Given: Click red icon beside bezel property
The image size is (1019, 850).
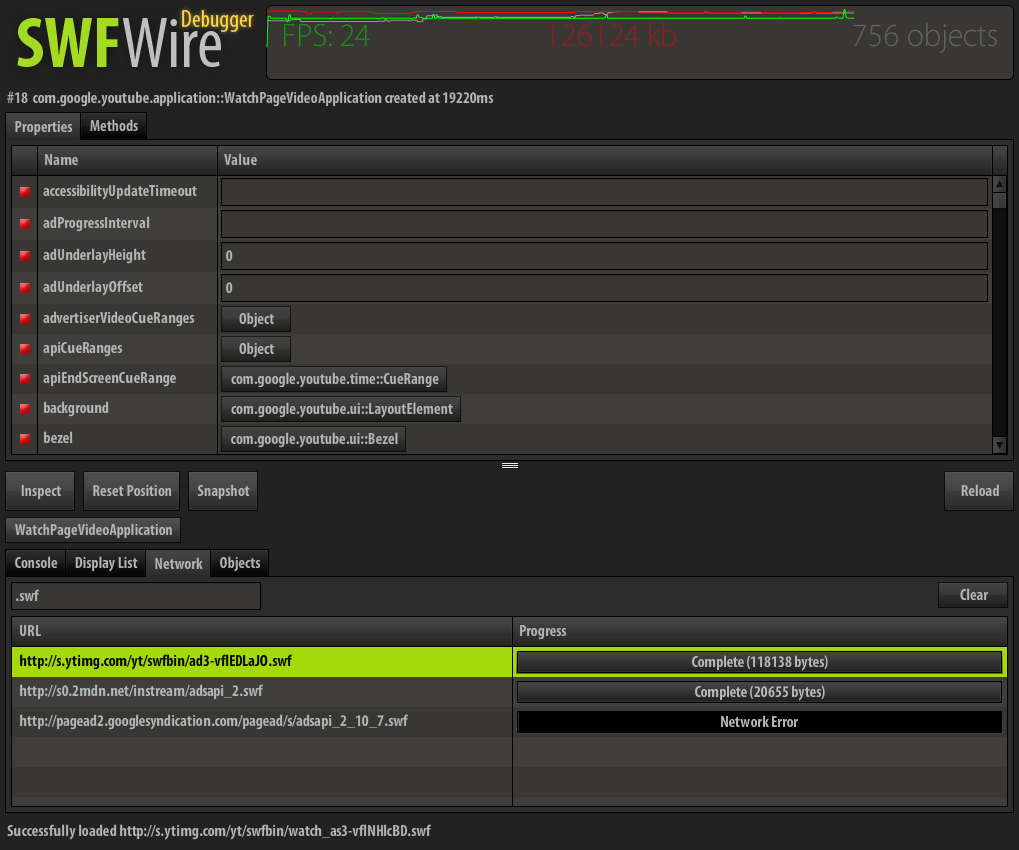Looking at the screenshot, I should click(25, 438).
